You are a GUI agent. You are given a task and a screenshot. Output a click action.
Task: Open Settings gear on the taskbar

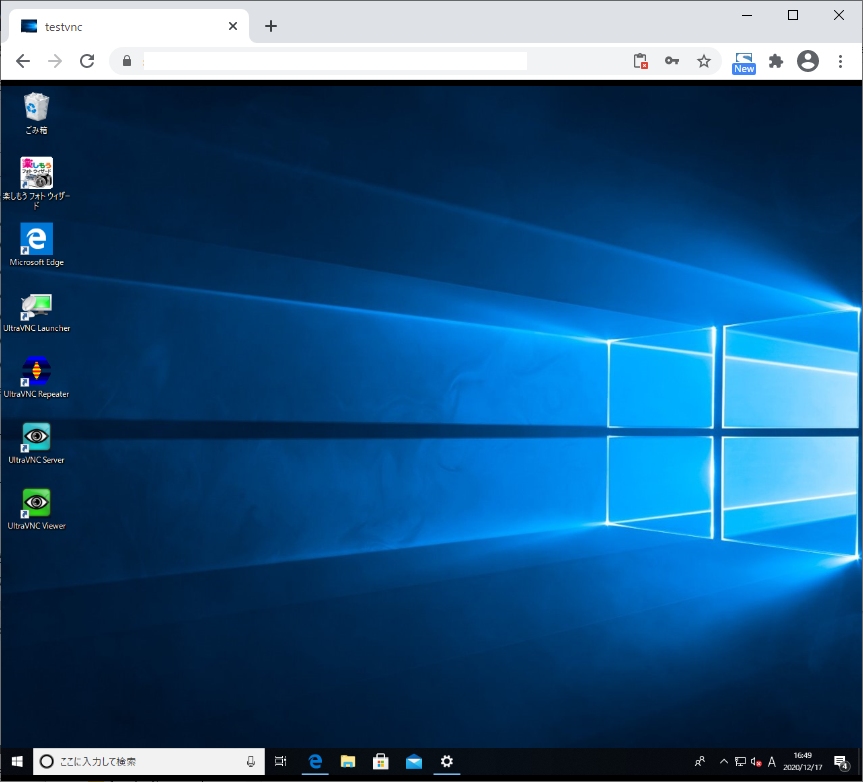point(447,761)
